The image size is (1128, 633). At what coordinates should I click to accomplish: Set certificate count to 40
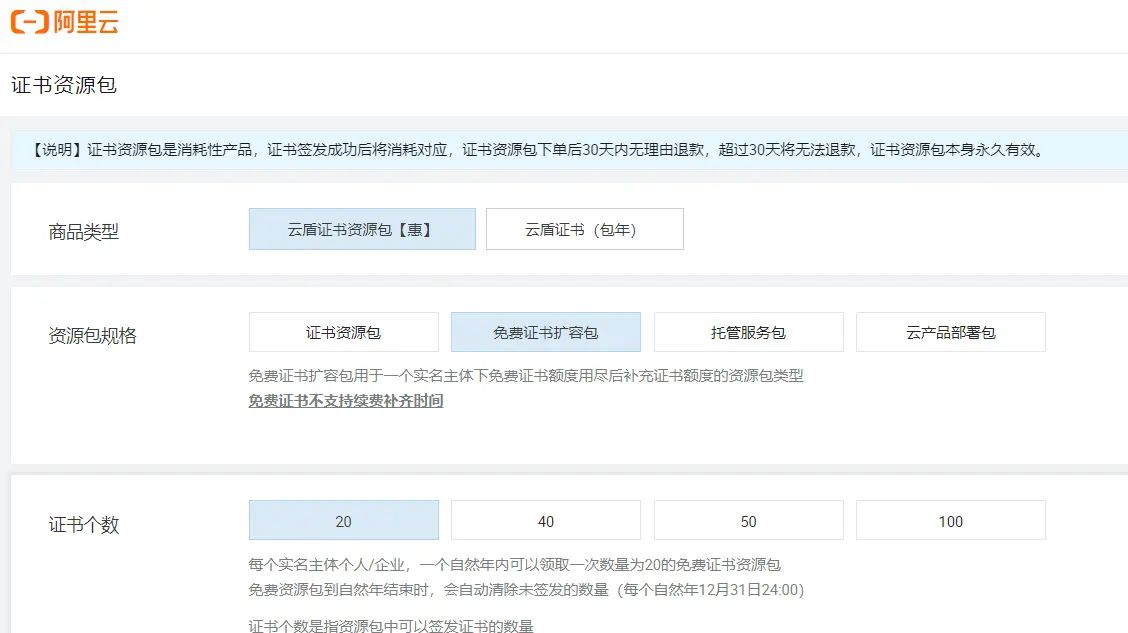(546, 521)
